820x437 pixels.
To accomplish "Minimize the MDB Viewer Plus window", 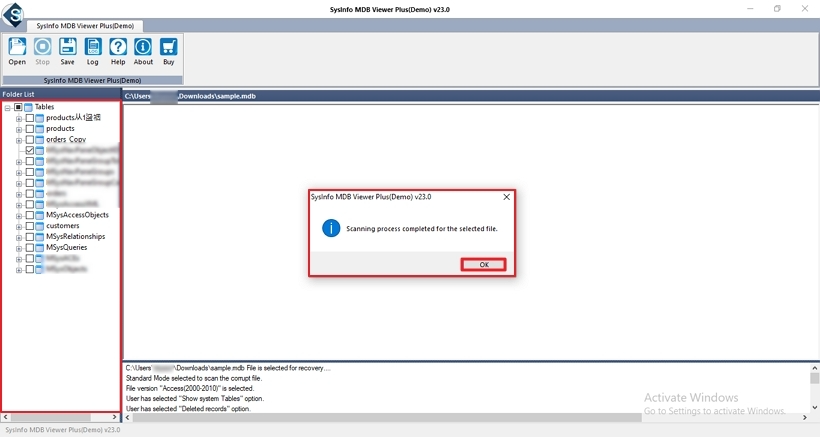I will tap(750, 9).
